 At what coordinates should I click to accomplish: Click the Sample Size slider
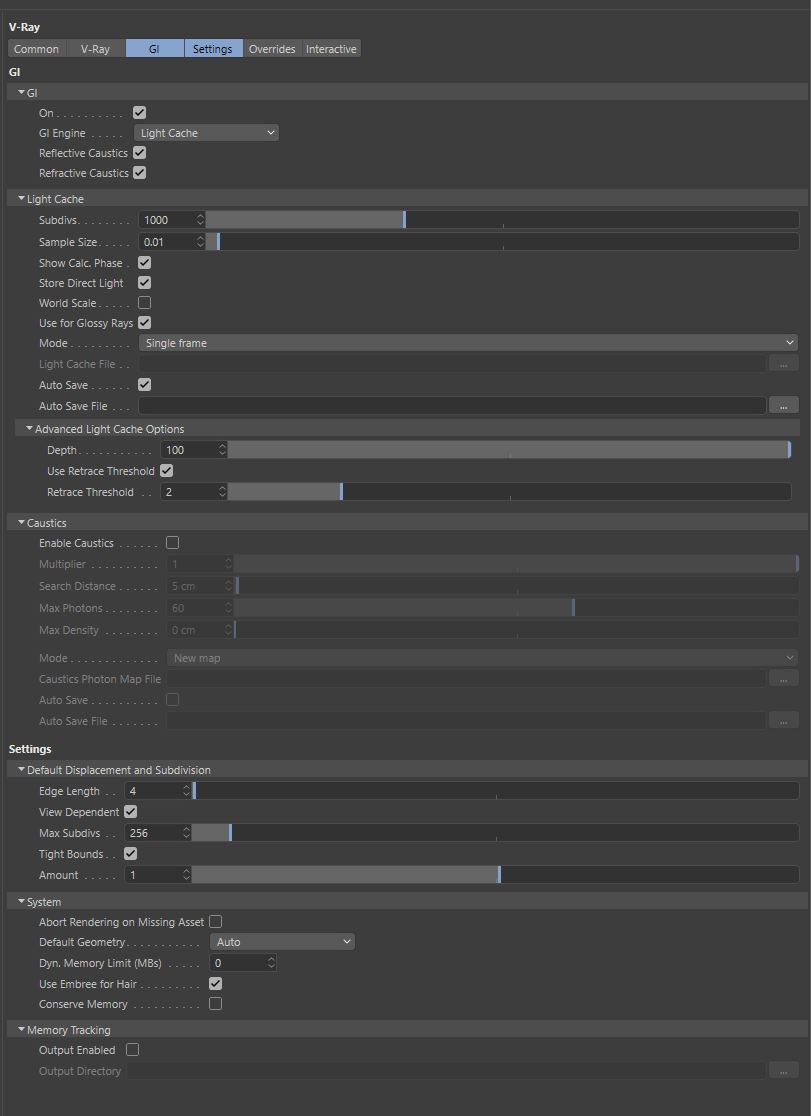click(x=502, y=242)
